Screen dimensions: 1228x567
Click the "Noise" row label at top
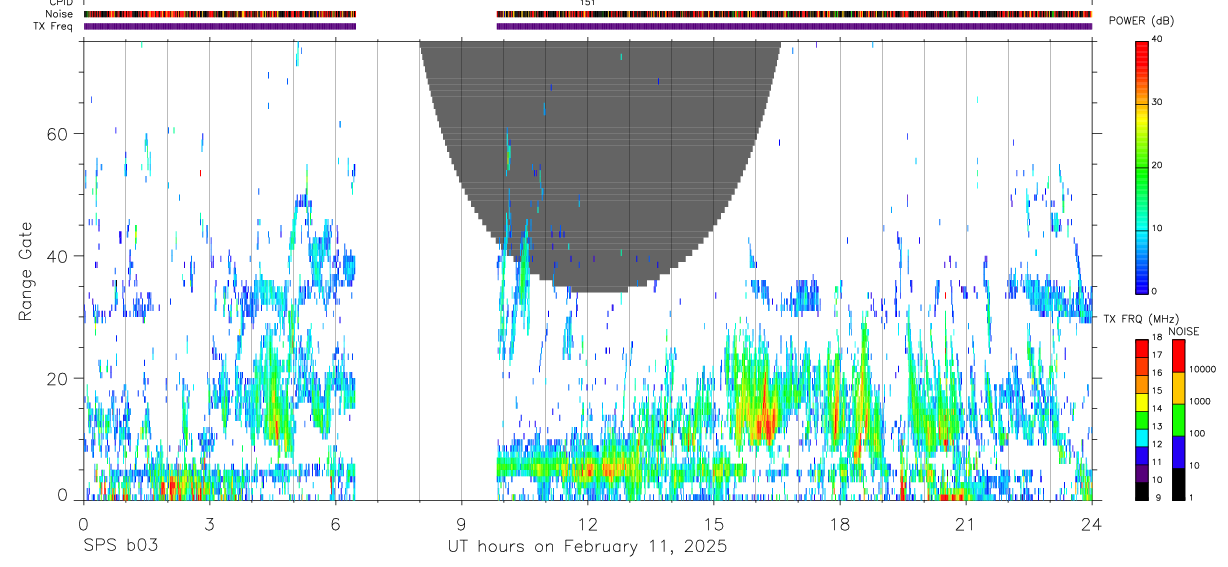(60, 14)
